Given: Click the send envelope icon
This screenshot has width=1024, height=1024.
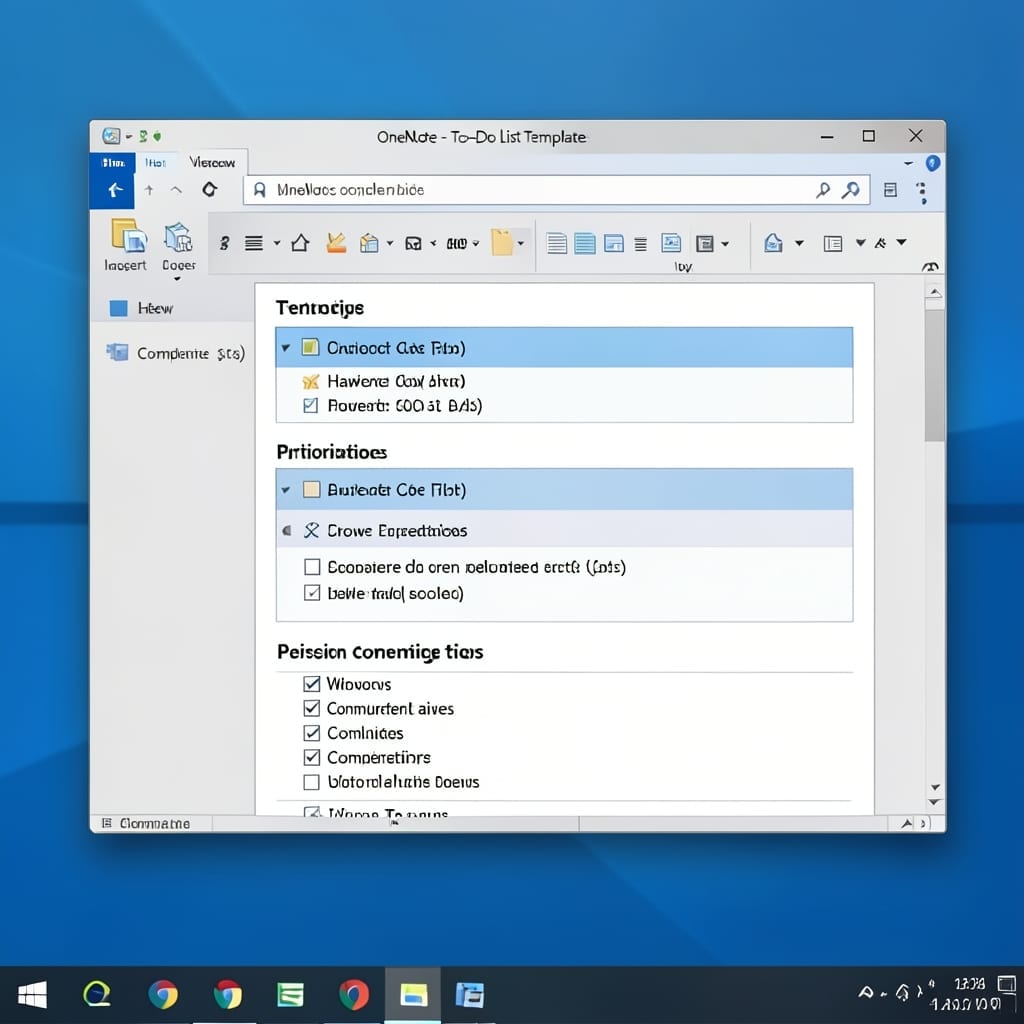Looking at the screenshot, I should pyautogui.click(x=773, y=243).
